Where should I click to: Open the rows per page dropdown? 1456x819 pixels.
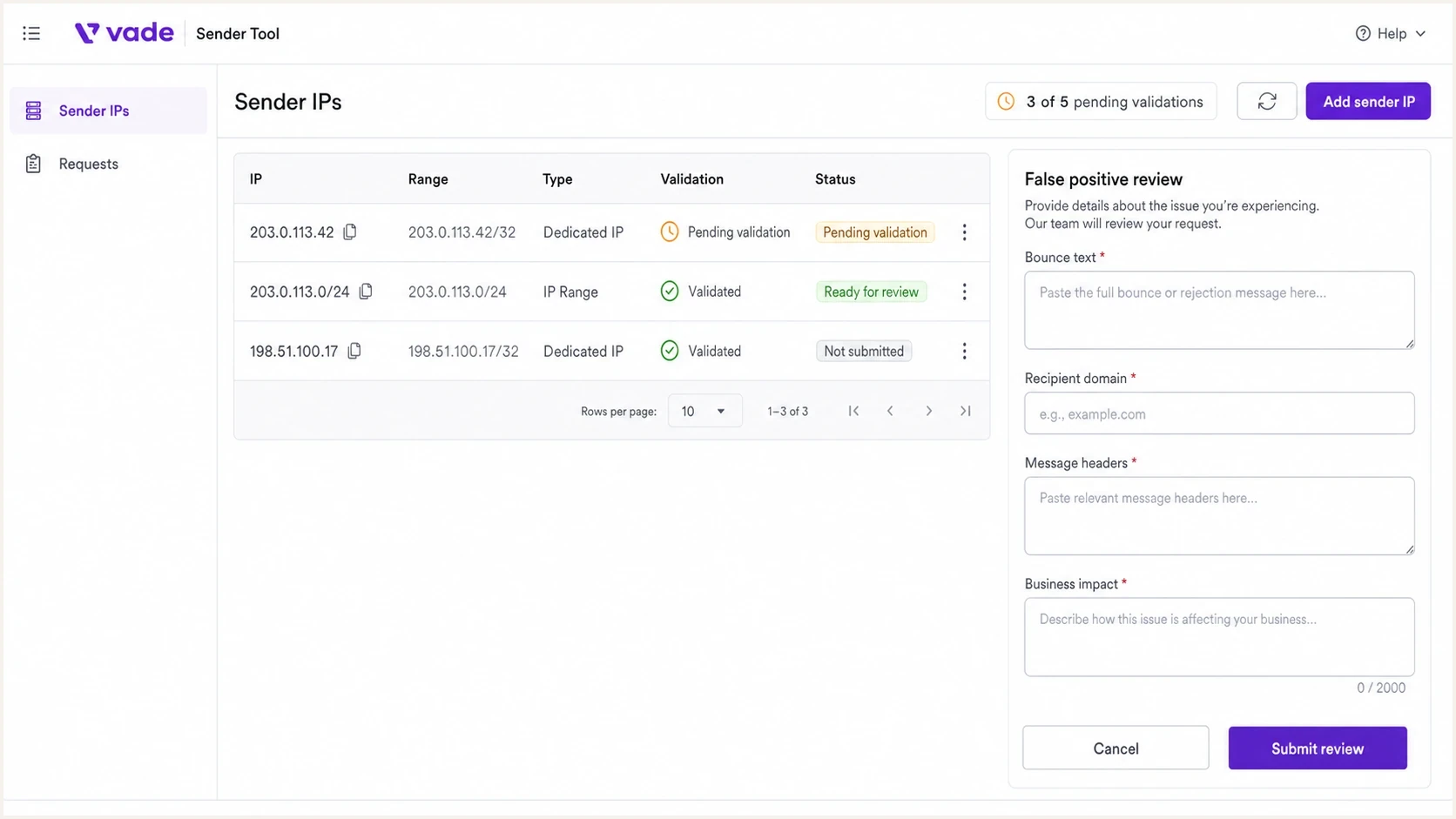(704, 411)
